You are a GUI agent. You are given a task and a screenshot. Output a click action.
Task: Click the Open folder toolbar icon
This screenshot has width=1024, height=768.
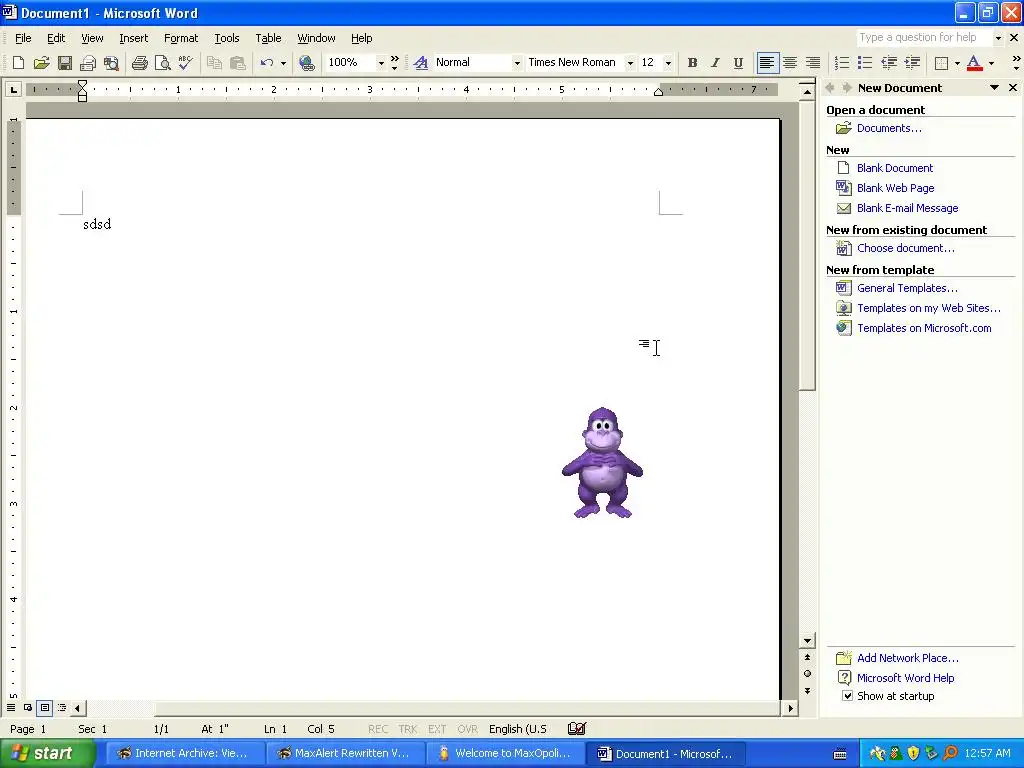[x=41, y=63]
